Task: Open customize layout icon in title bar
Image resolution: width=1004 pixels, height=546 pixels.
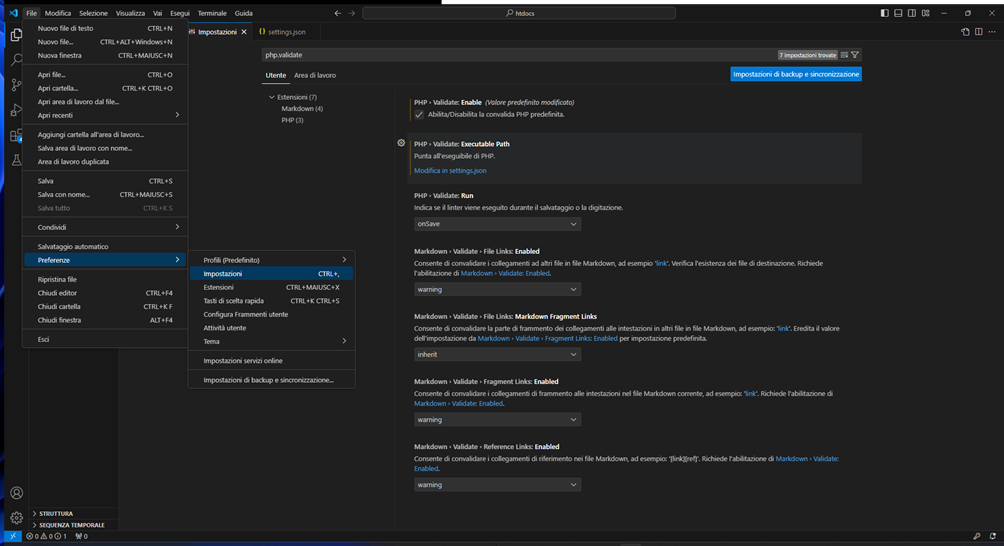Action: 925,13
